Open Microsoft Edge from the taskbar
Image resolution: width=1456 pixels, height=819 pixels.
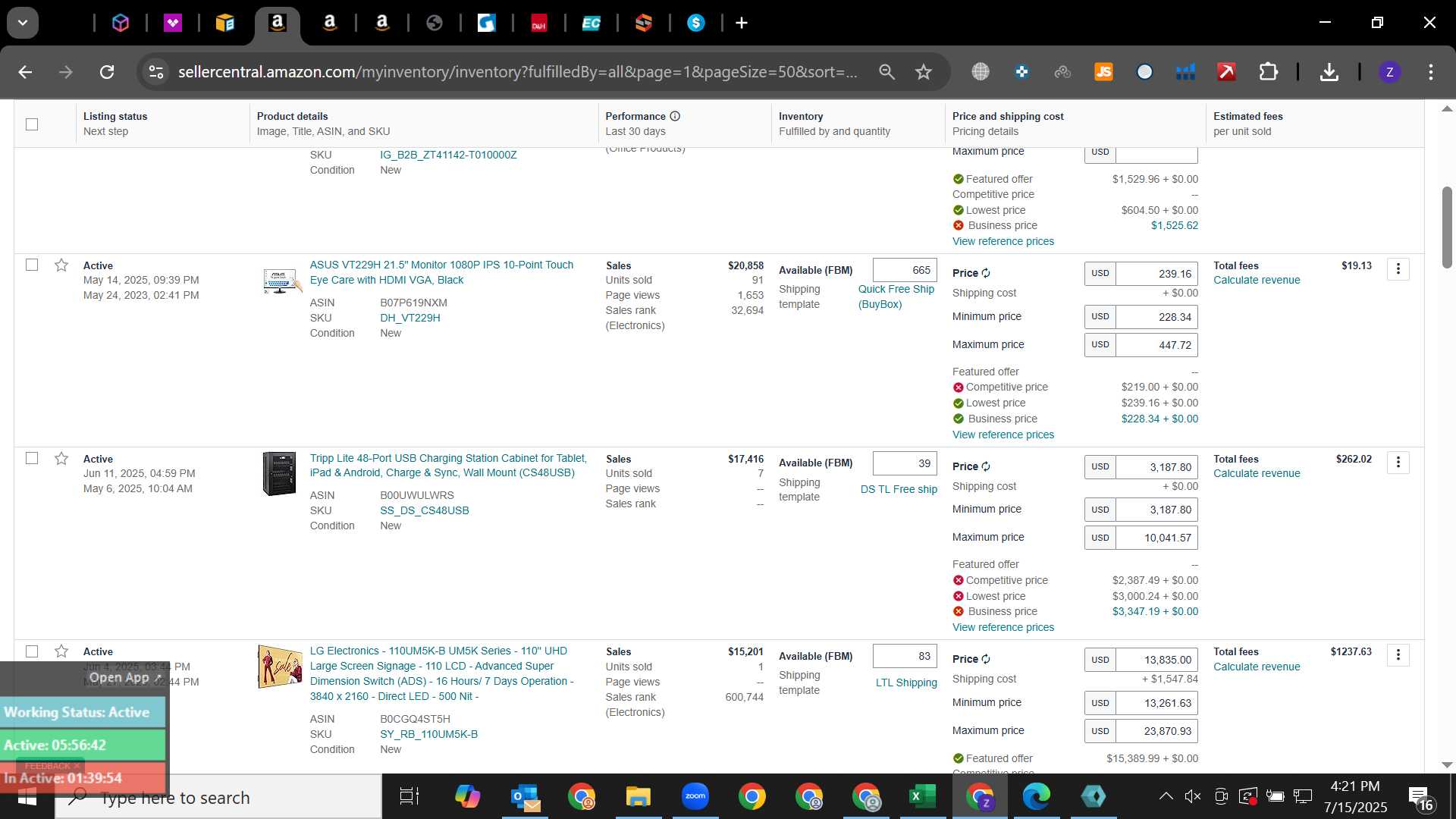pyautogui.click(x=1036, y=796)
